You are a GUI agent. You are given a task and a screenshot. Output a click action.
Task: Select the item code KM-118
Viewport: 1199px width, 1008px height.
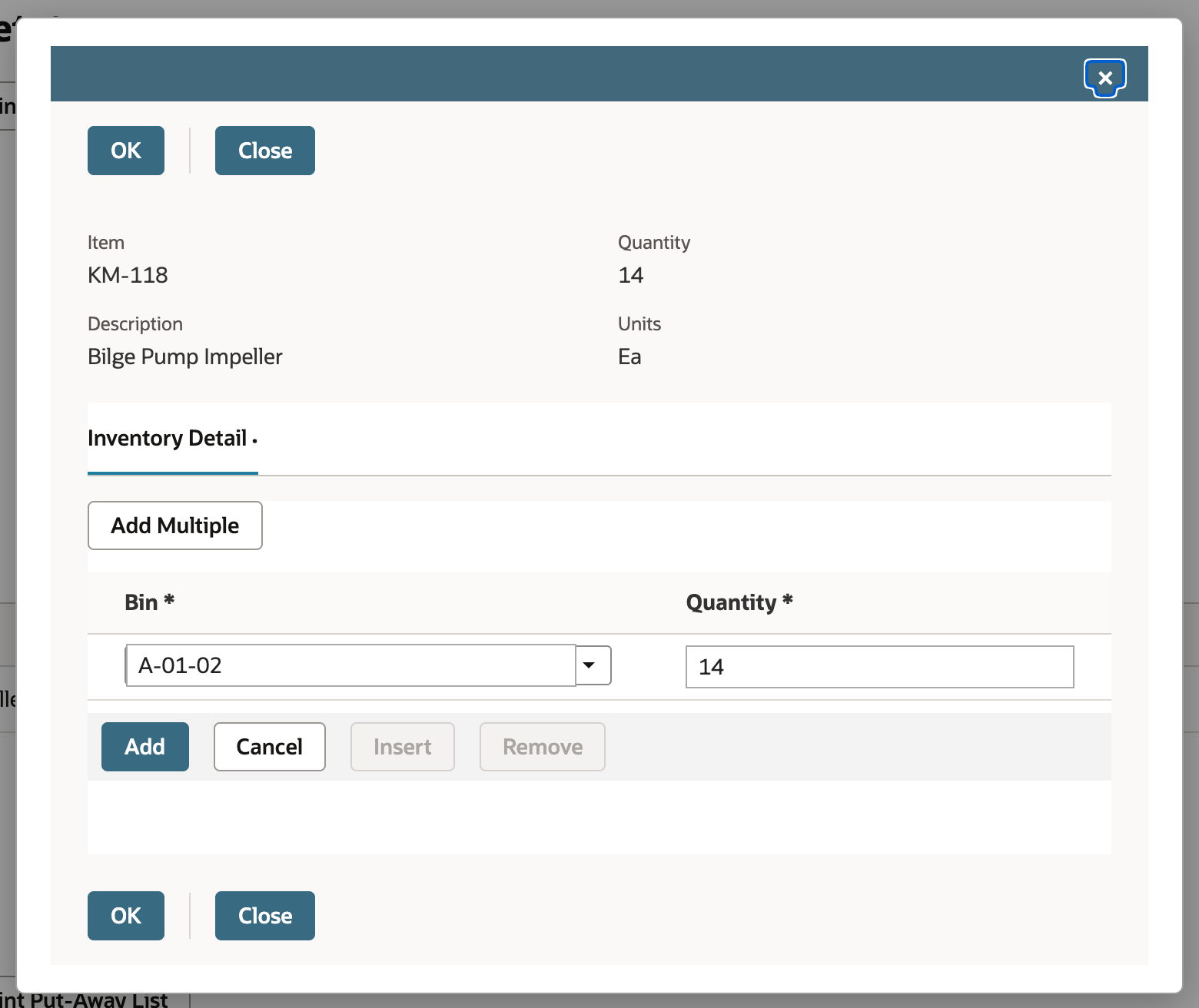tap(128, 275)
